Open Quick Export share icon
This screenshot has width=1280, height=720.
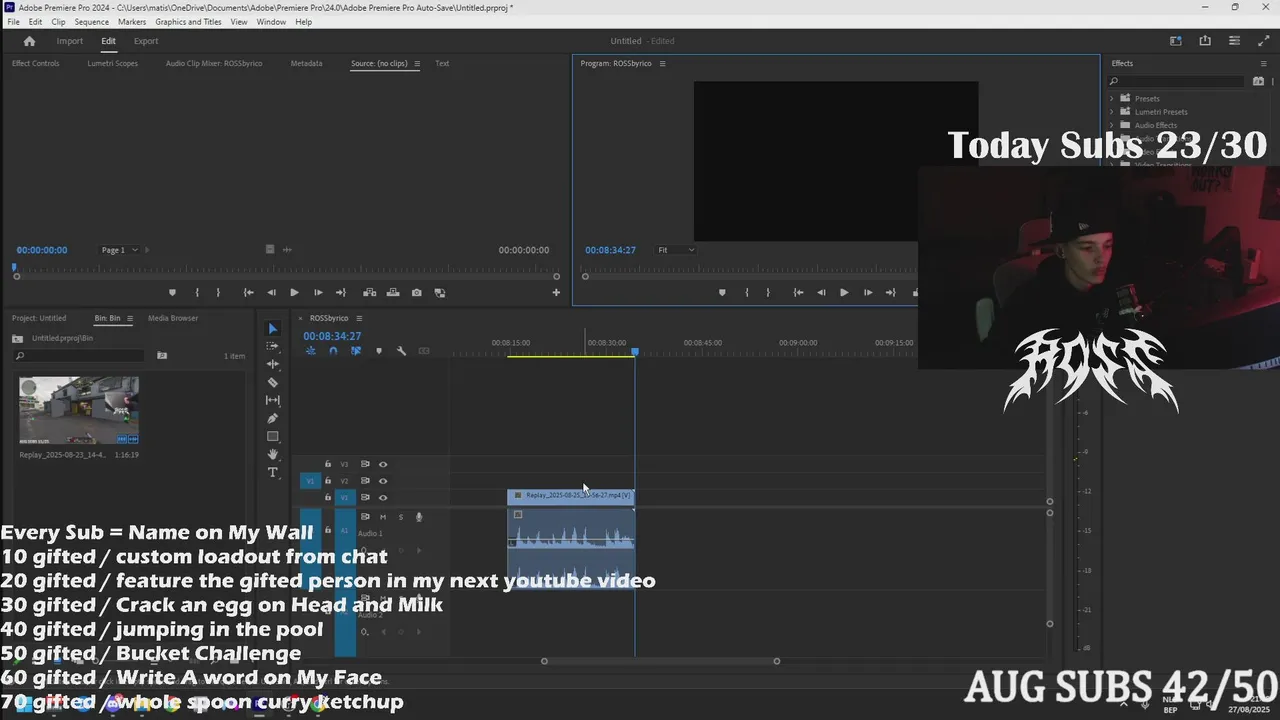[1205, 41]
